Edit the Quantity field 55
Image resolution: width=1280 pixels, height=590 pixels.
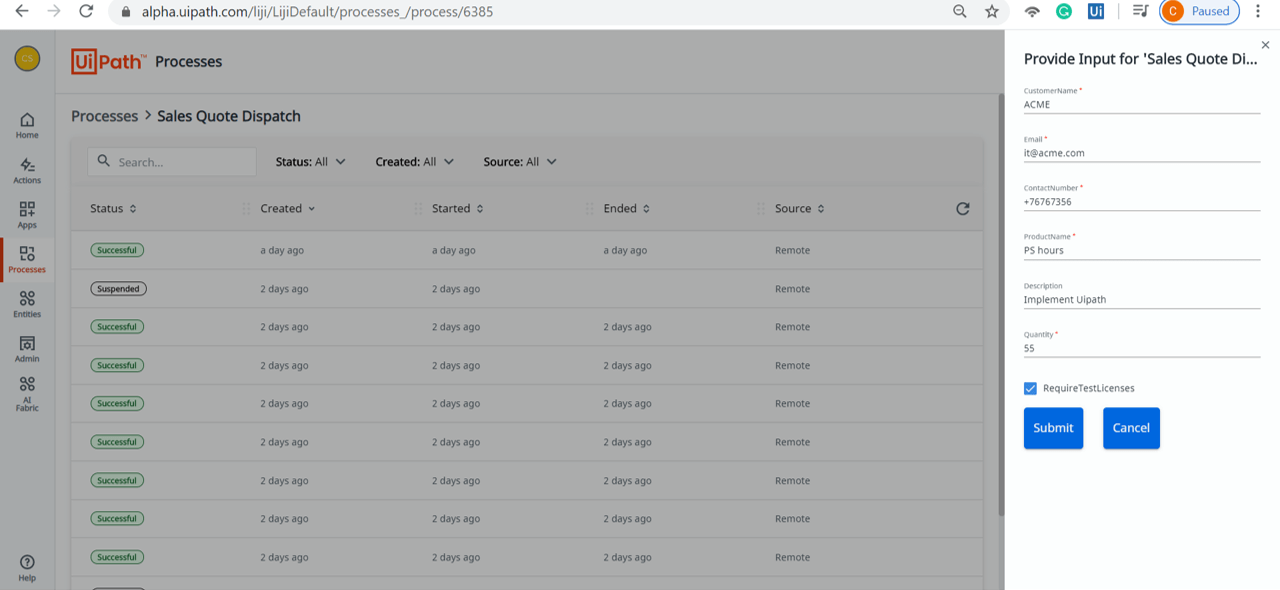(1142, 348)
